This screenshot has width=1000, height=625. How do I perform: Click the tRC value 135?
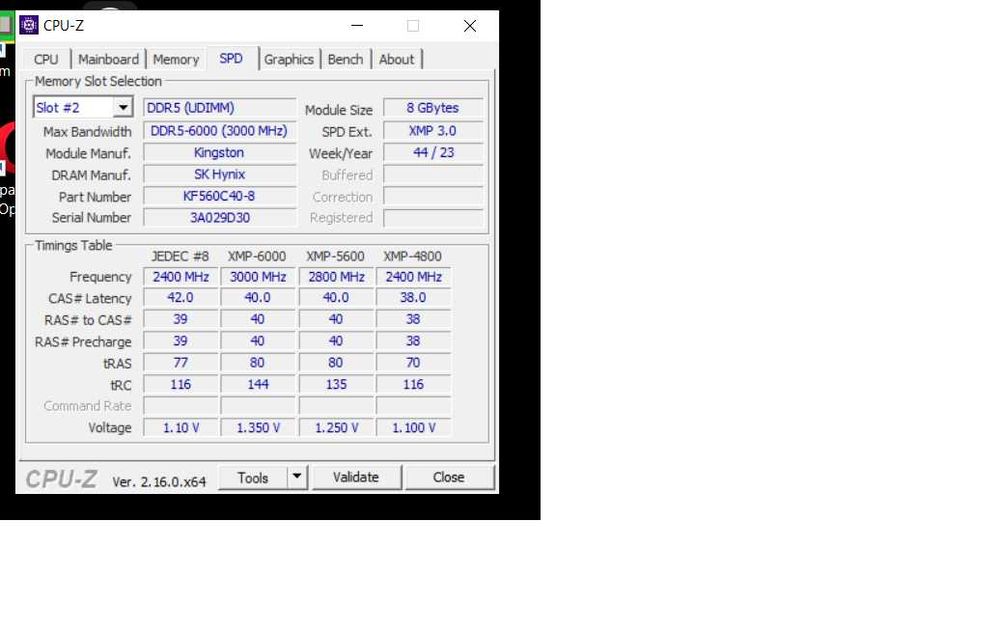[x=336, y=385]
